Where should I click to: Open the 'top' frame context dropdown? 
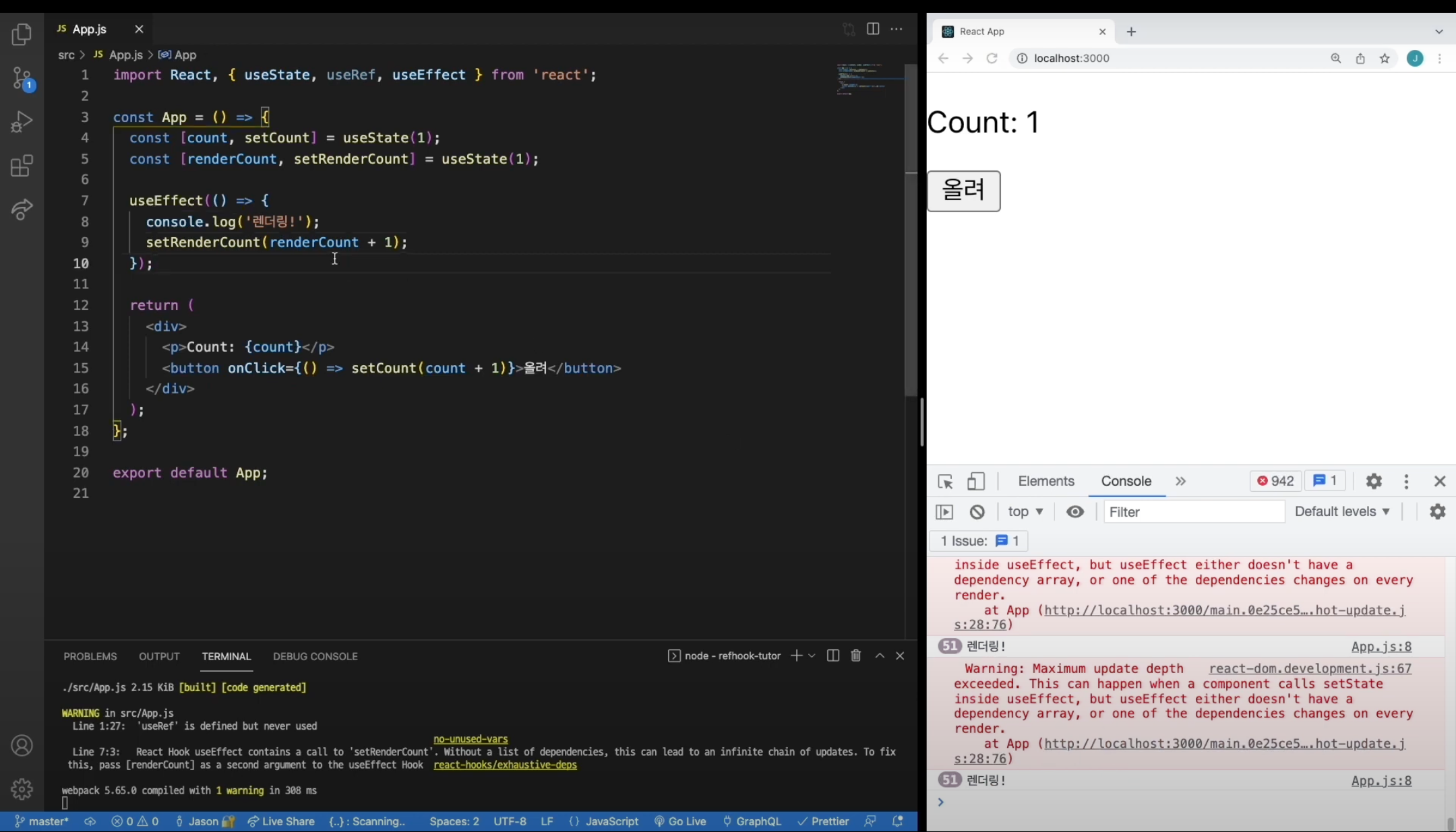pyautogui.click(x=1025, y=512)
